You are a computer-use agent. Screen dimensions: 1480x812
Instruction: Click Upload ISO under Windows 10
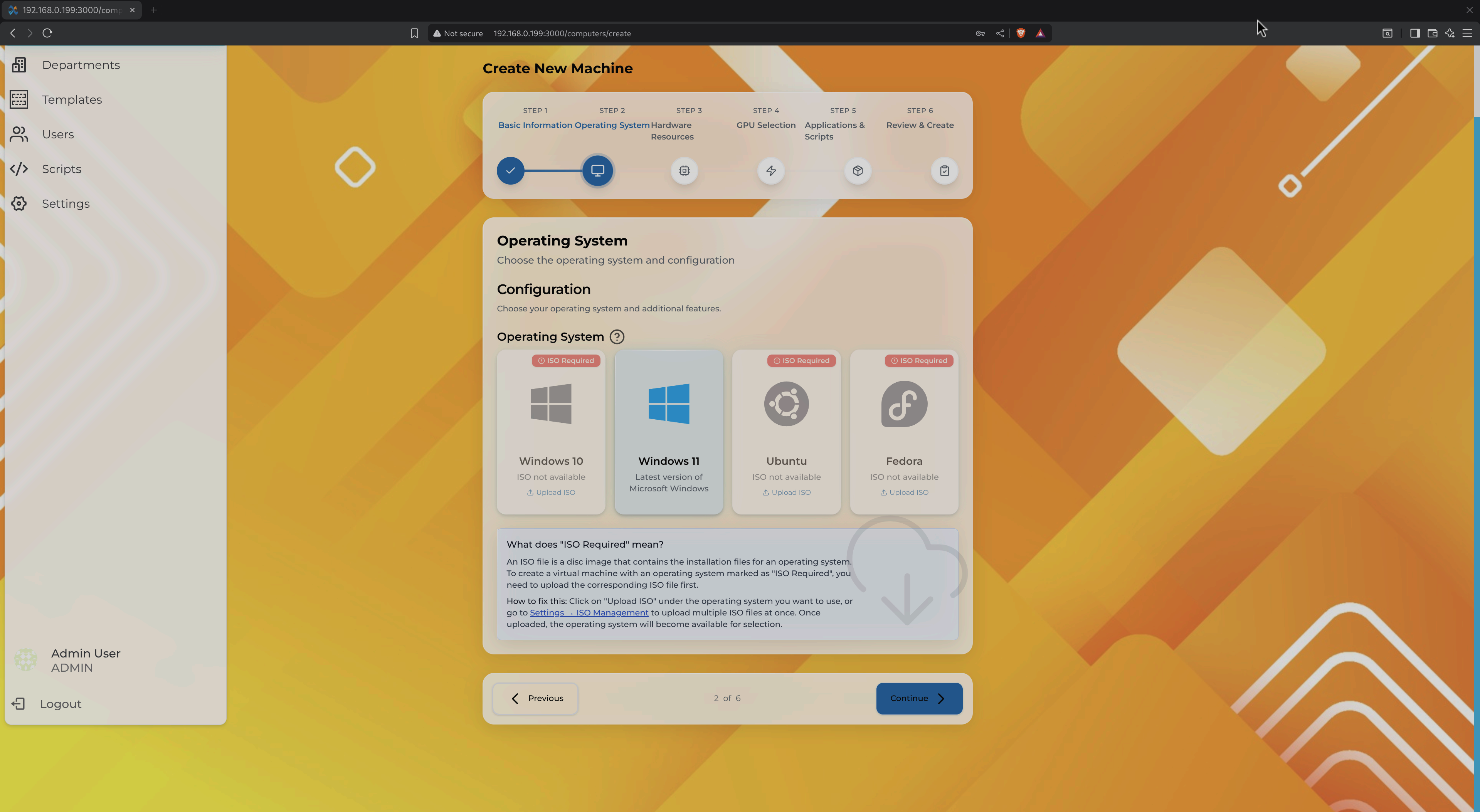[x=551, y=493]
